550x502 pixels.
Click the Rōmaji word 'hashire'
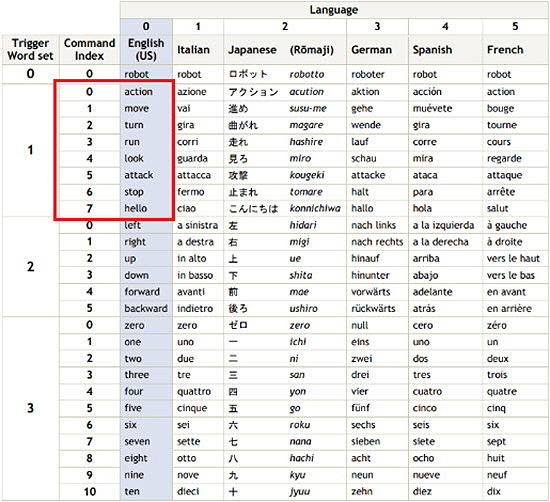point(306,142)
